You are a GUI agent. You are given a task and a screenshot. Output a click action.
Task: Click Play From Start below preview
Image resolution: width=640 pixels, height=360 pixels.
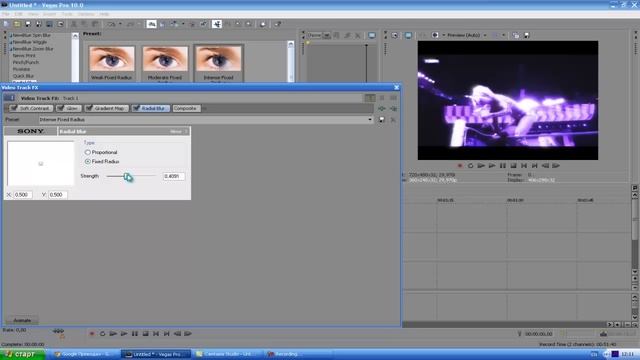point(481,166)
